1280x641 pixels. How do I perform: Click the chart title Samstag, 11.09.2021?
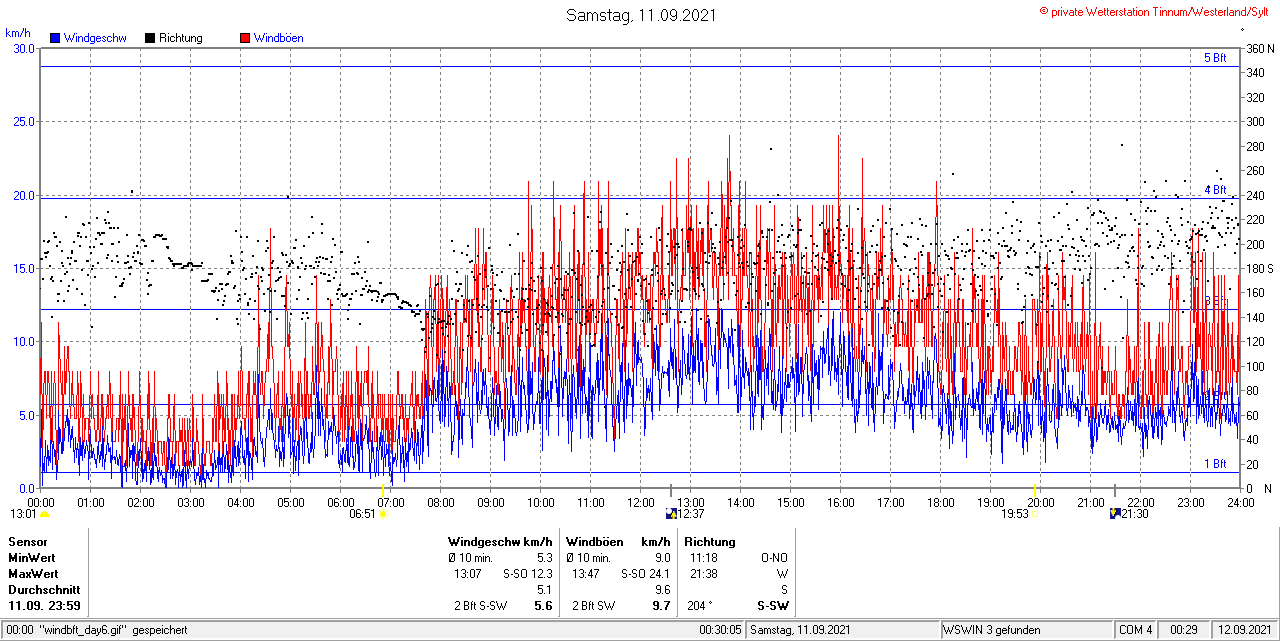pos(640,15)
